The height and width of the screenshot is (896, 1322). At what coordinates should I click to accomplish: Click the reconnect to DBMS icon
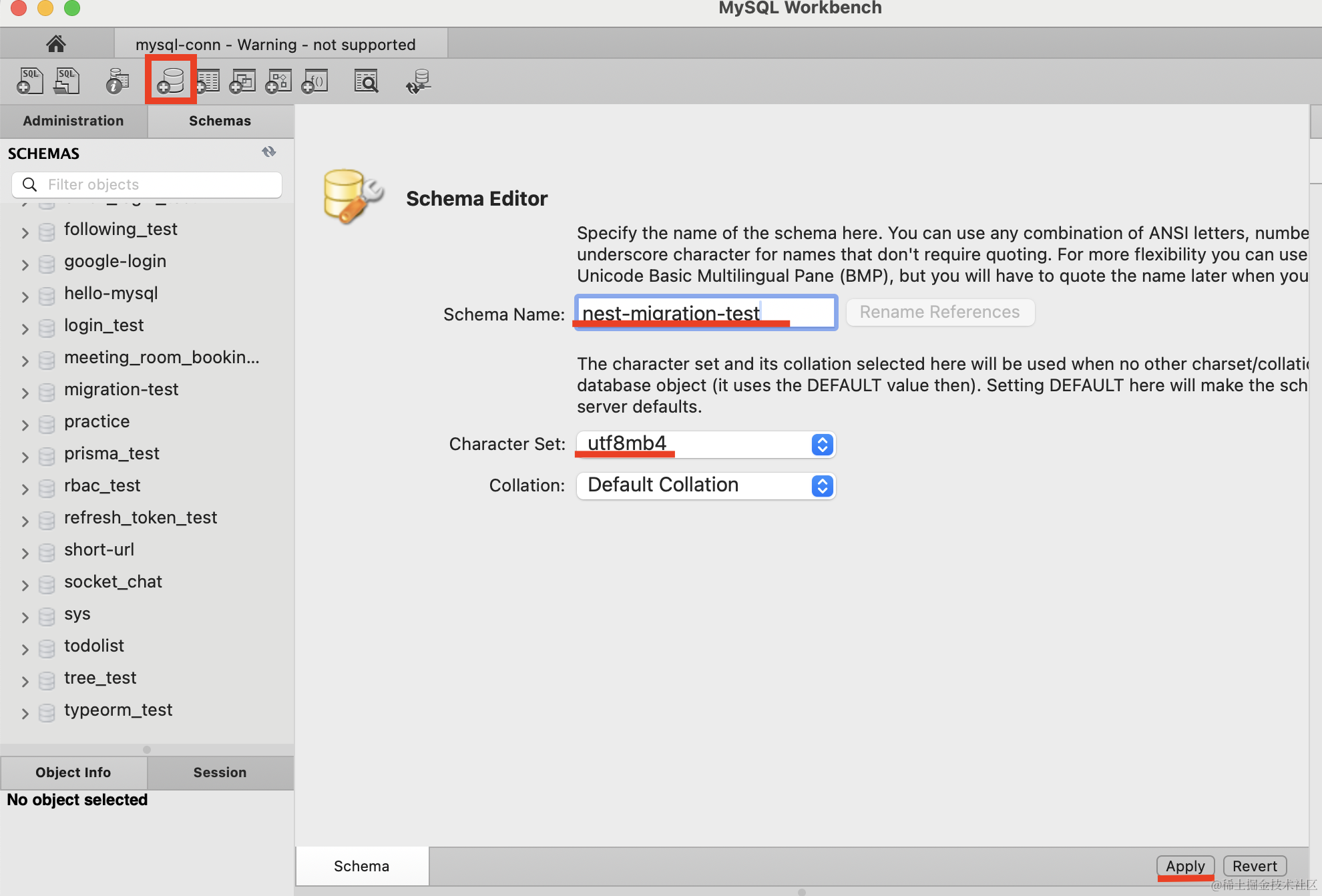pos(418,81)
